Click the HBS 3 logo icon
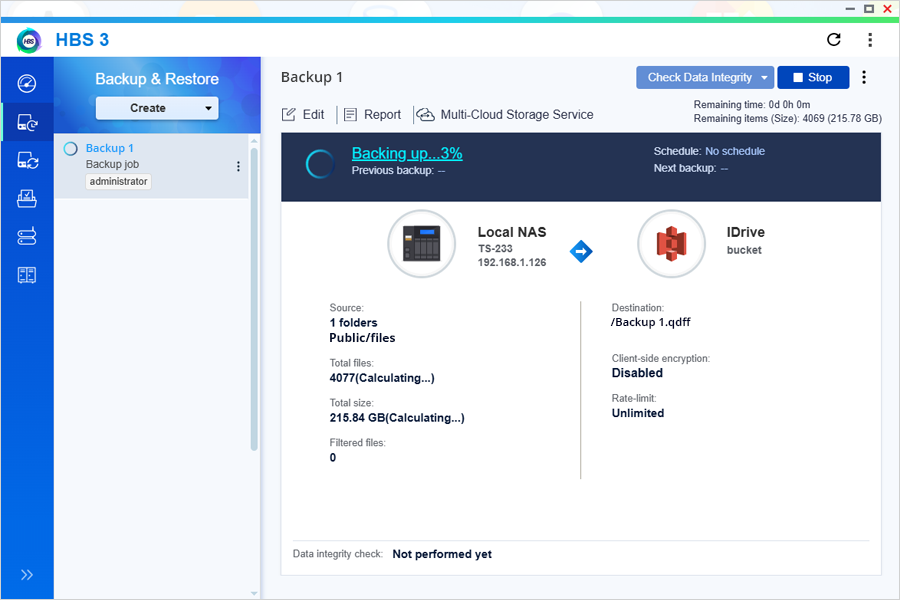This screenshot has width=900, height=600. point(29,40)
